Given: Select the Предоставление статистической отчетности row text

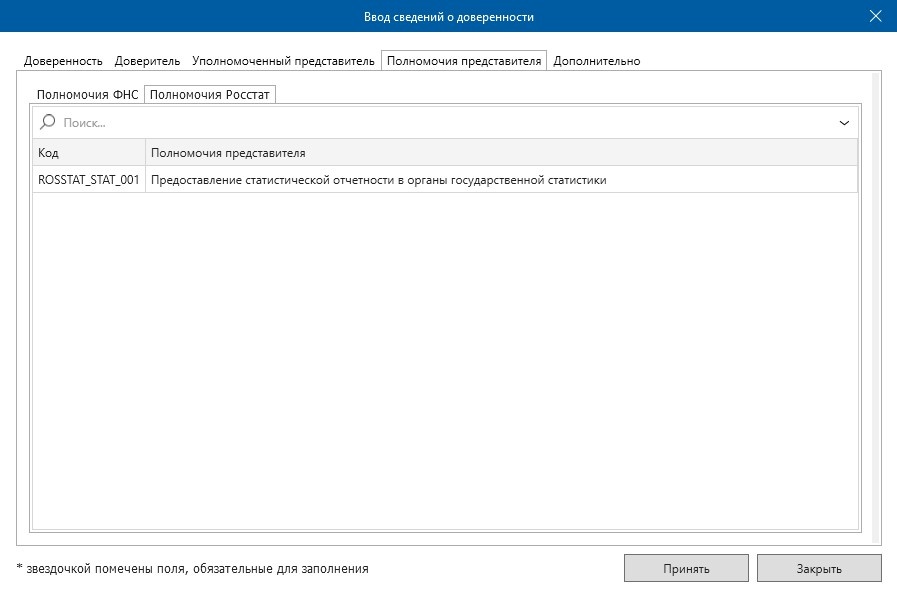Looking at the screenshot, I should point(379,180).
